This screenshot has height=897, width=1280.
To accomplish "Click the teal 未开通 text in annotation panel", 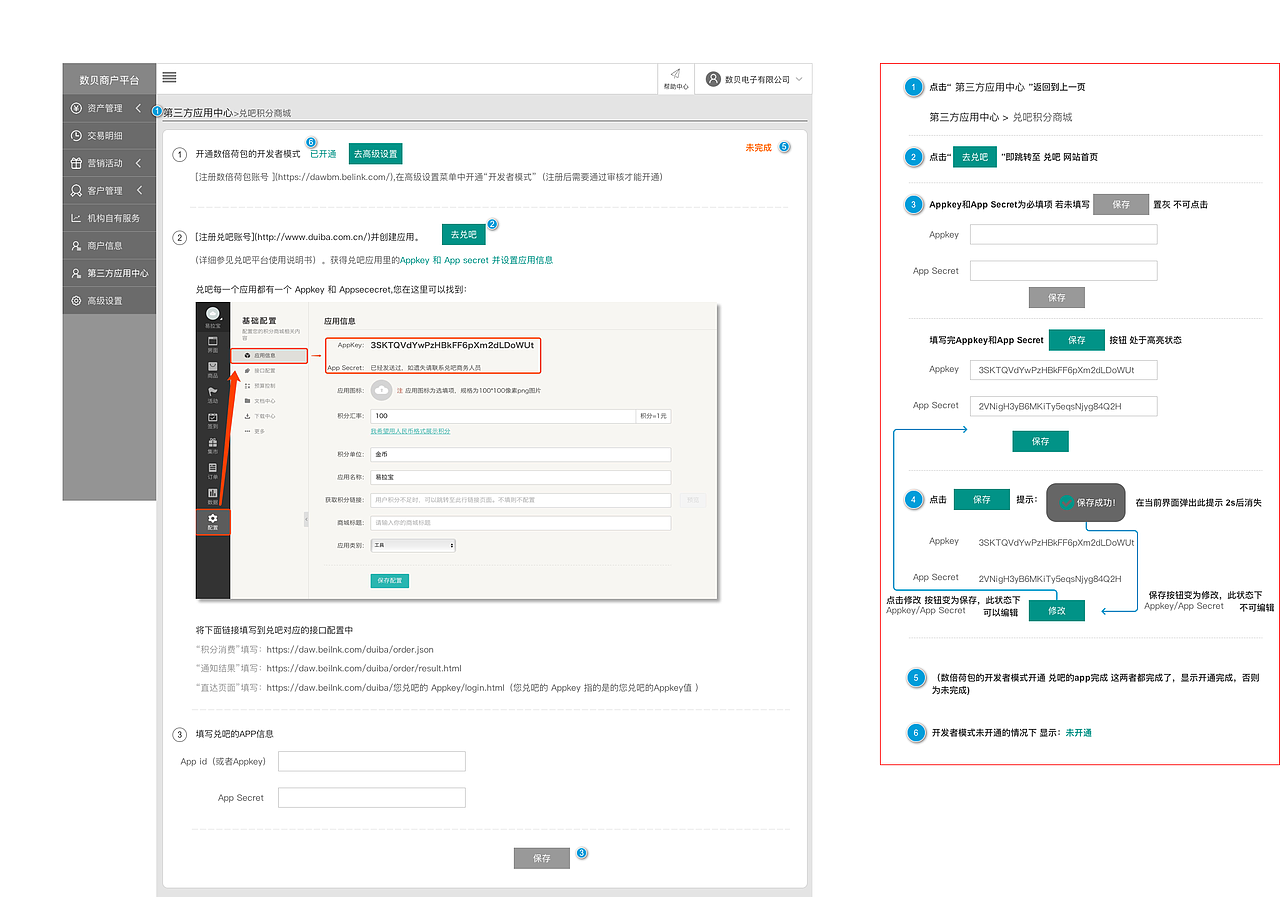I will [x=1078, y=733].
